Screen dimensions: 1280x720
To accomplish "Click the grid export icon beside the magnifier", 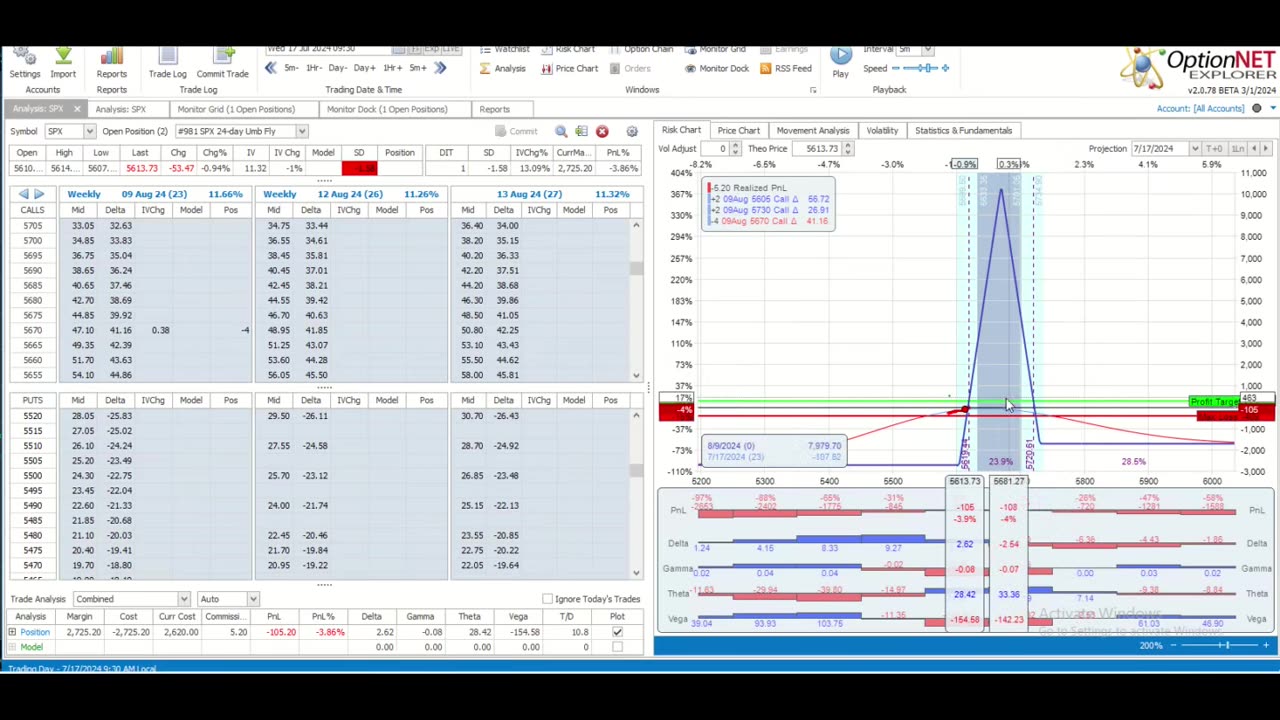I will click(x=581, y=131).
